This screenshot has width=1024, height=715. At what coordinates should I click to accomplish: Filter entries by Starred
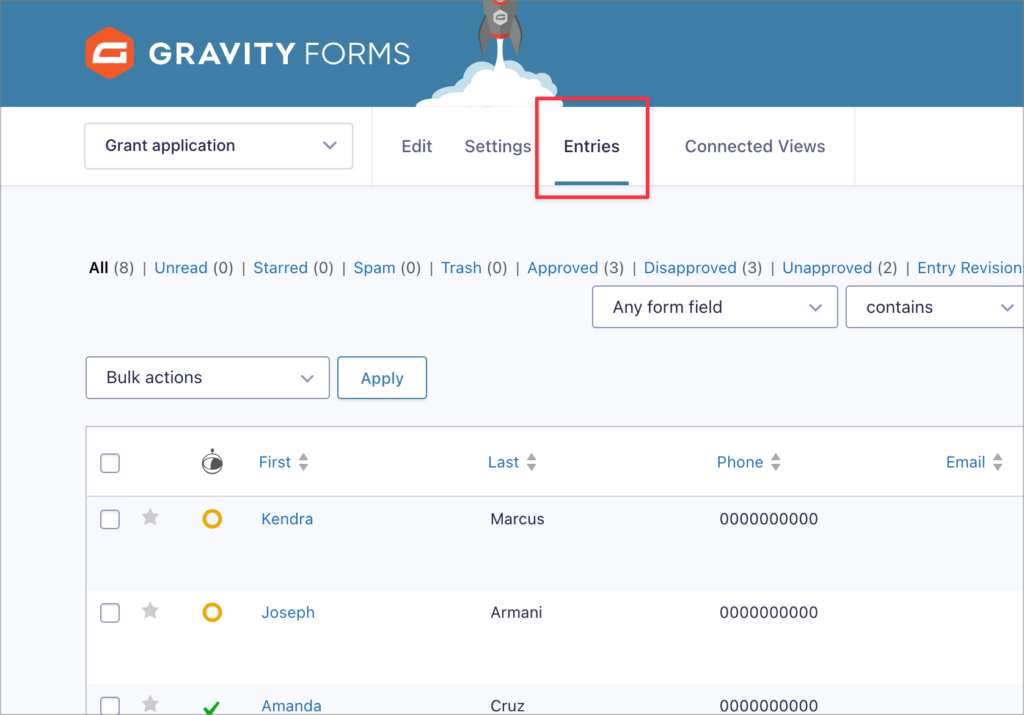pyautogui.click(x=280, y=268)
